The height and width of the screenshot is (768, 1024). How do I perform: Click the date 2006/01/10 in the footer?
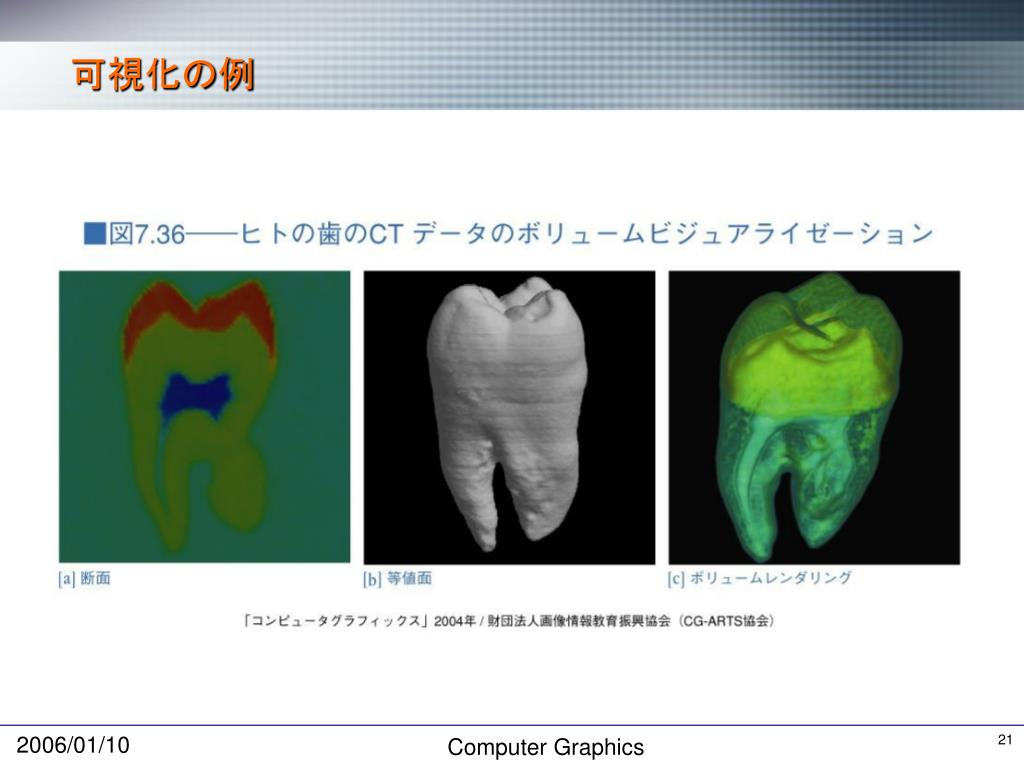(x=72, y=744)
